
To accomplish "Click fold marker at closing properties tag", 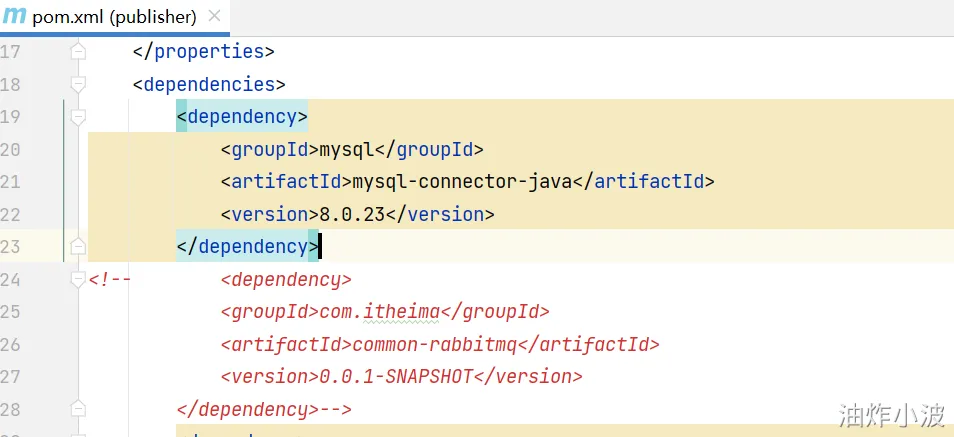I will click(x=78, y=52).
